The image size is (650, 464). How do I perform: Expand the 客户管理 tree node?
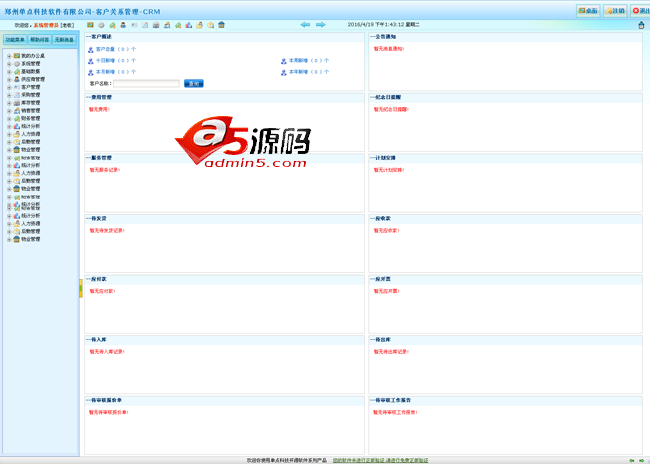point(9,87)
